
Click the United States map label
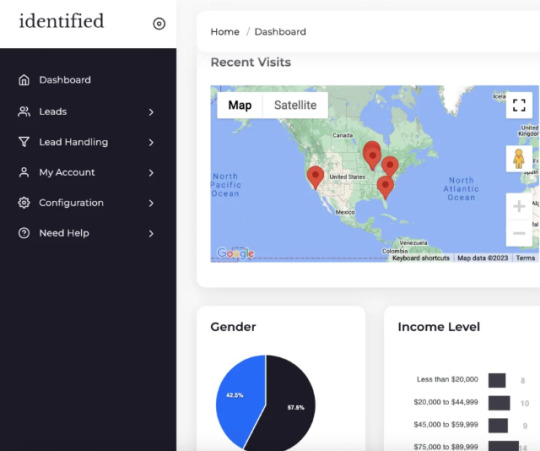(x=347, y=177)
